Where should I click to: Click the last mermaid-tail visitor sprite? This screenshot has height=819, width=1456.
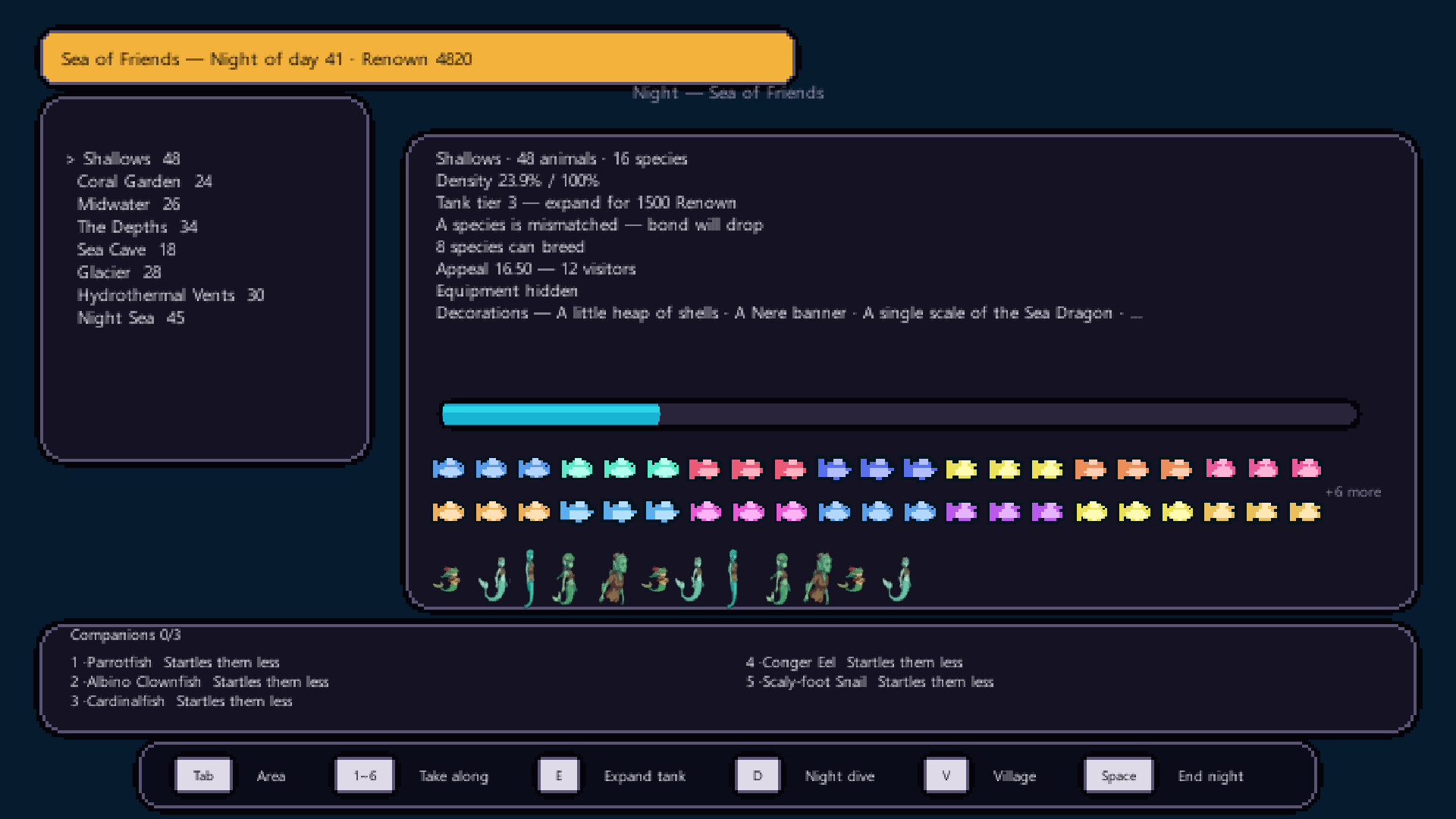pyautogui.click(x=898, y=580)
